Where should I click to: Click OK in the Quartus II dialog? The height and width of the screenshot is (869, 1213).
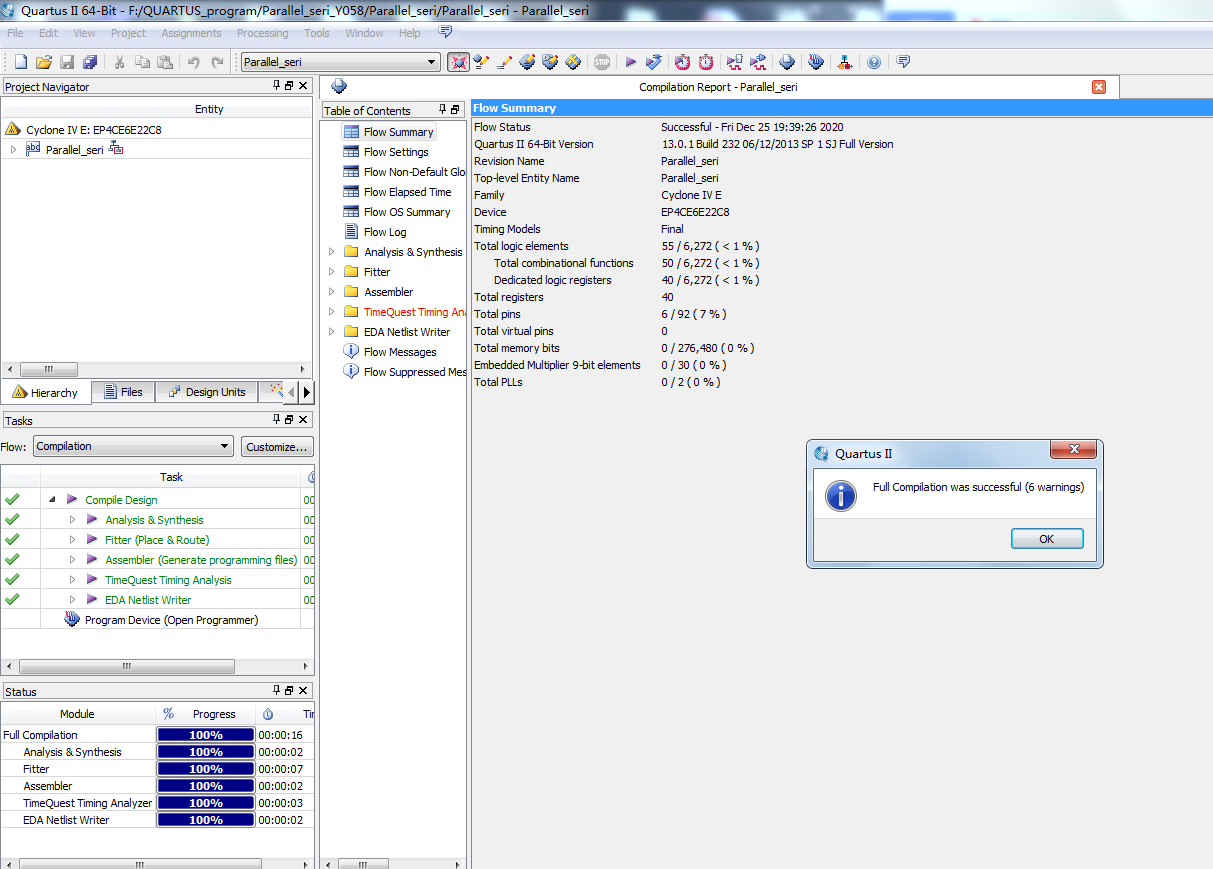[1046, 539]
